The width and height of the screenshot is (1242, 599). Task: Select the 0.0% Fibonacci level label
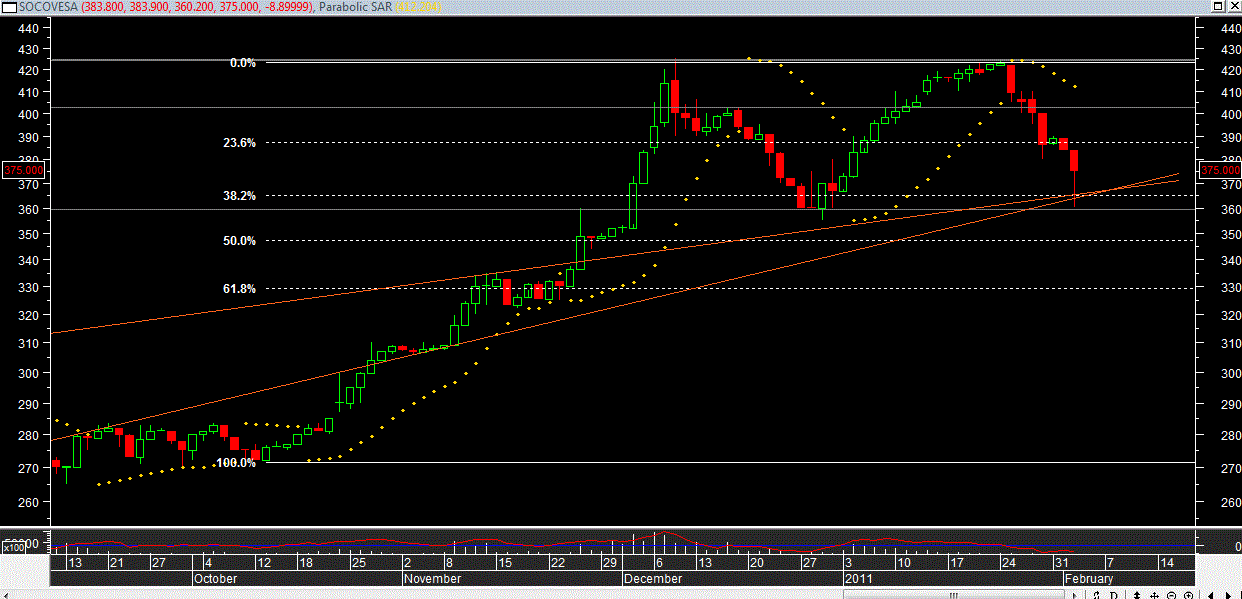click(242, 63)
